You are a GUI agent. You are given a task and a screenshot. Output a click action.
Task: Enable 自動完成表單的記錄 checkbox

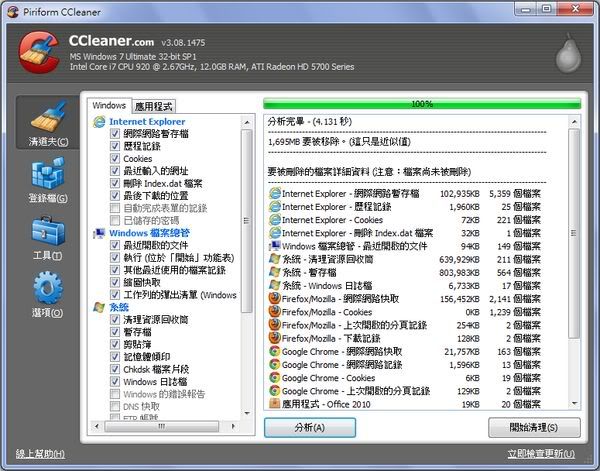coord(114,208)
